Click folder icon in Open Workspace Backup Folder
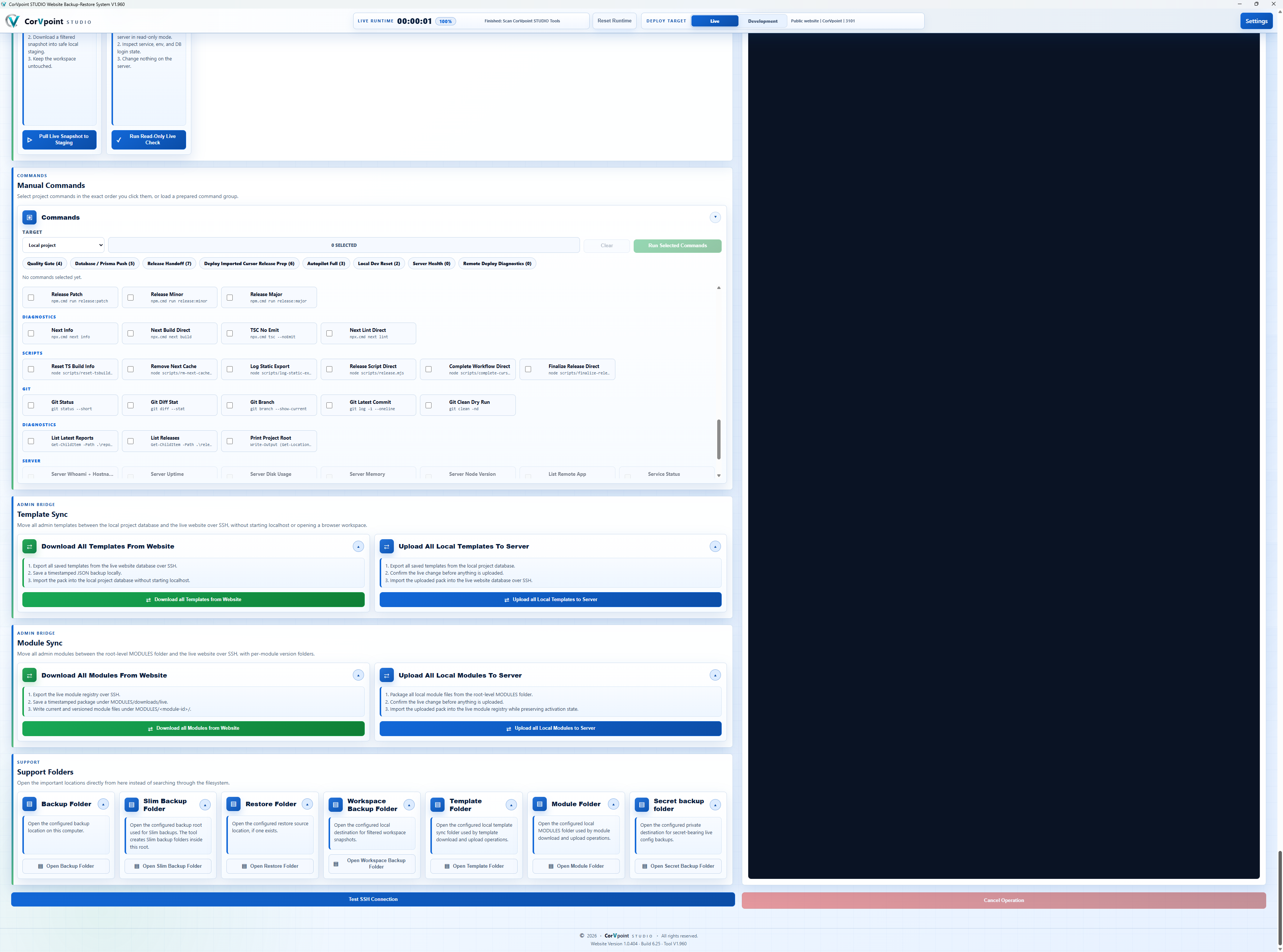 pos(336,864)
